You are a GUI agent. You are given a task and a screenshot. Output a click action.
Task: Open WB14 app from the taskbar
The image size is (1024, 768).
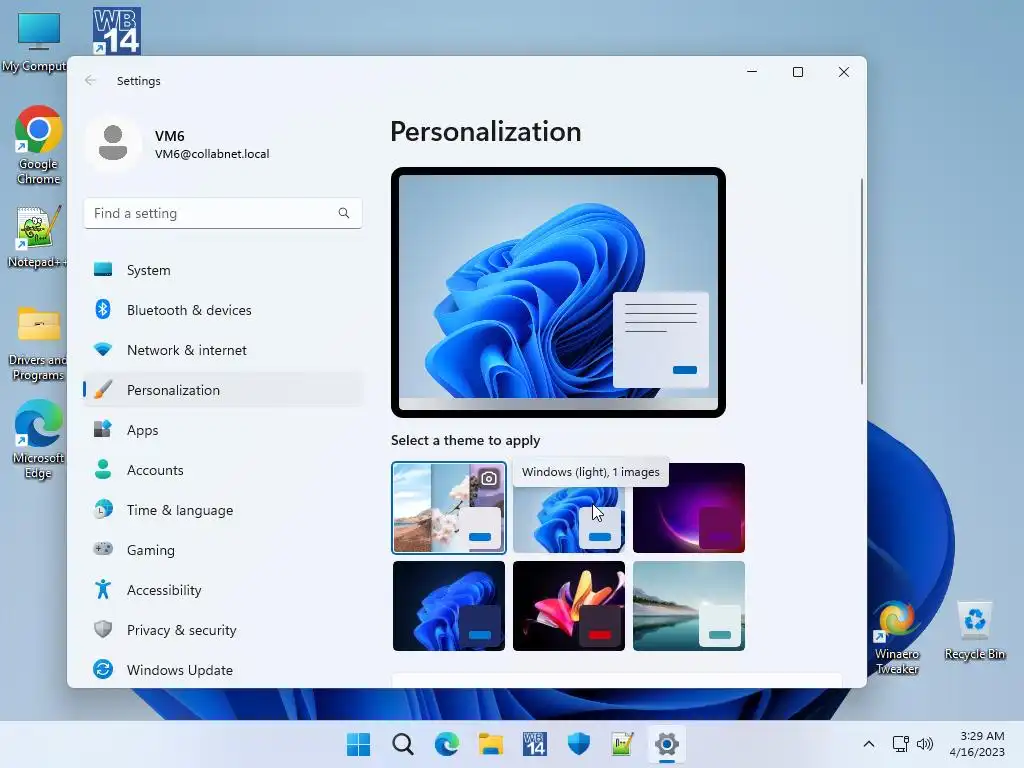click(535, 744)
